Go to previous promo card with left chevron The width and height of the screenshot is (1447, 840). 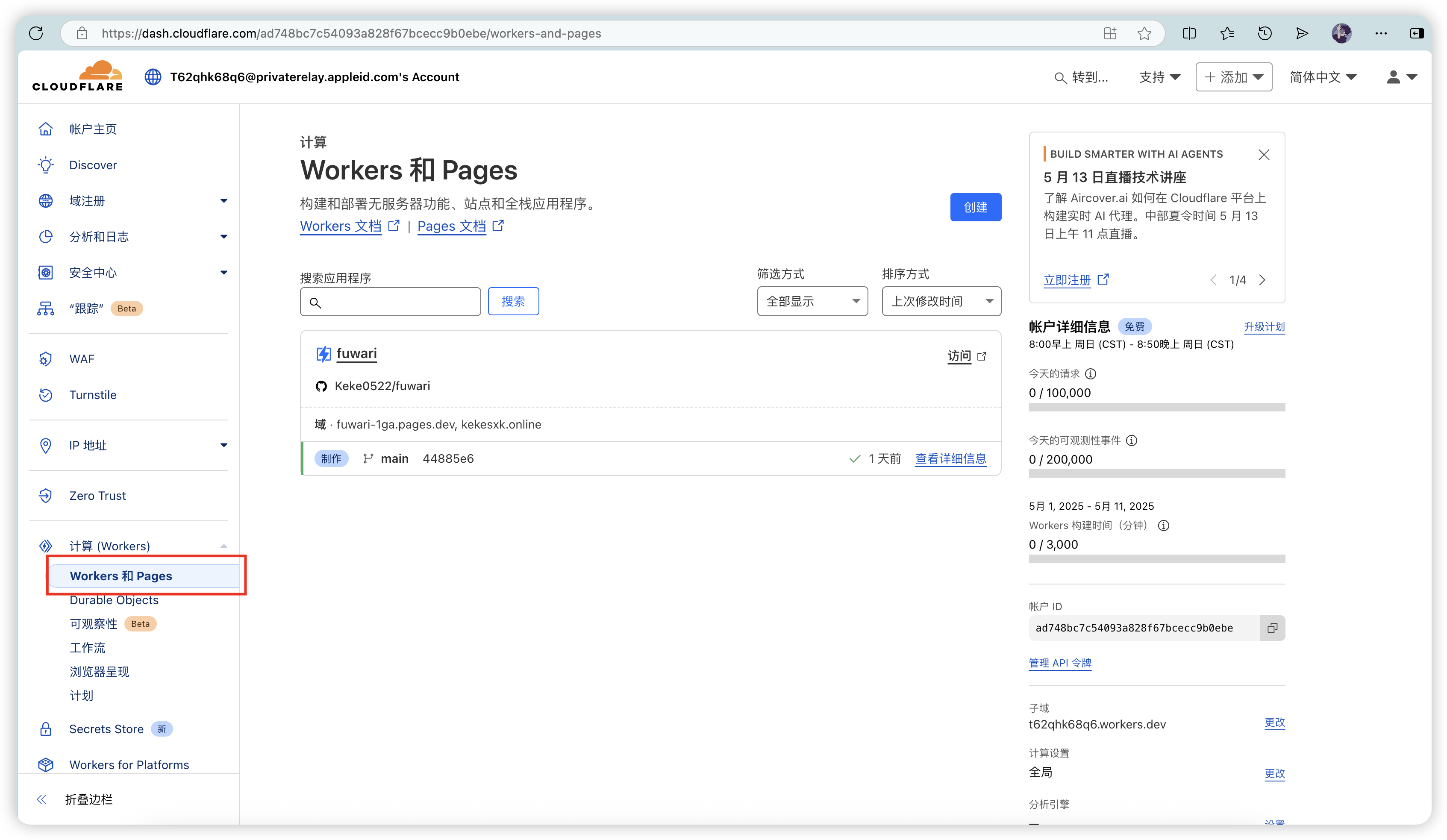pos(1213,279)
